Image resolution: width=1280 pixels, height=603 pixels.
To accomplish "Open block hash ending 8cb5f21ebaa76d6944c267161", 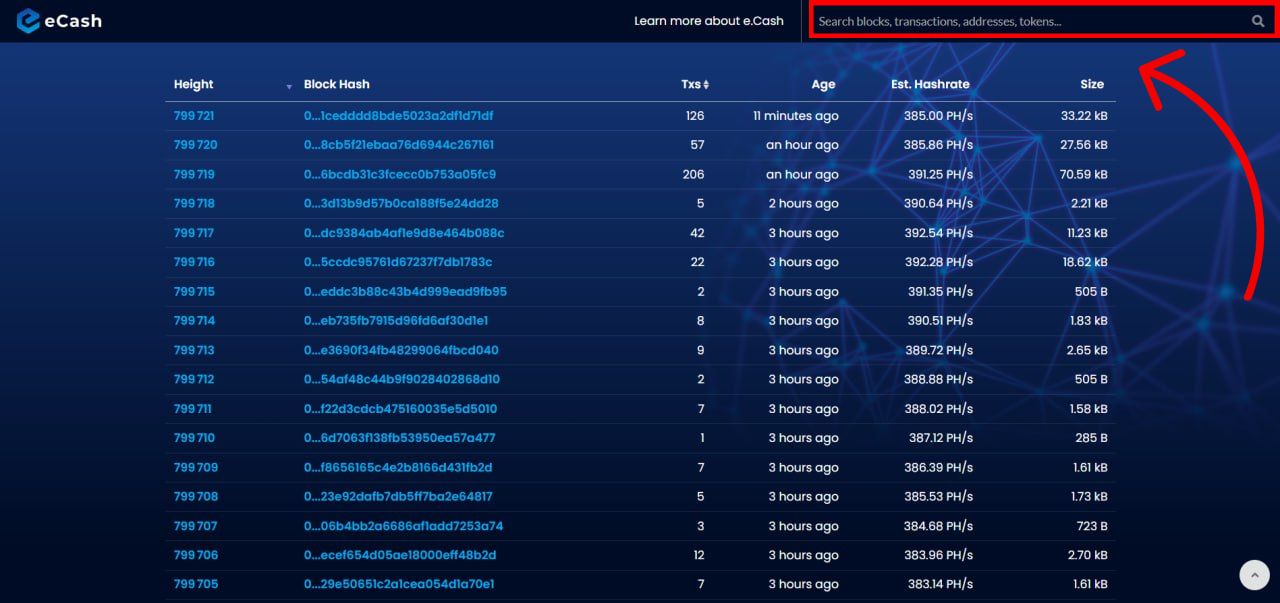I will [398, 145].
